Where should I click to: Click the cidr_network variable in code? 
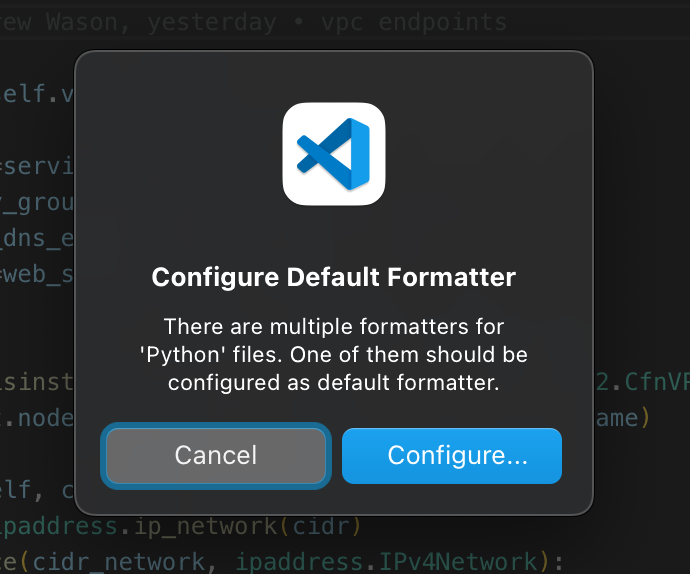click(119, 562)
